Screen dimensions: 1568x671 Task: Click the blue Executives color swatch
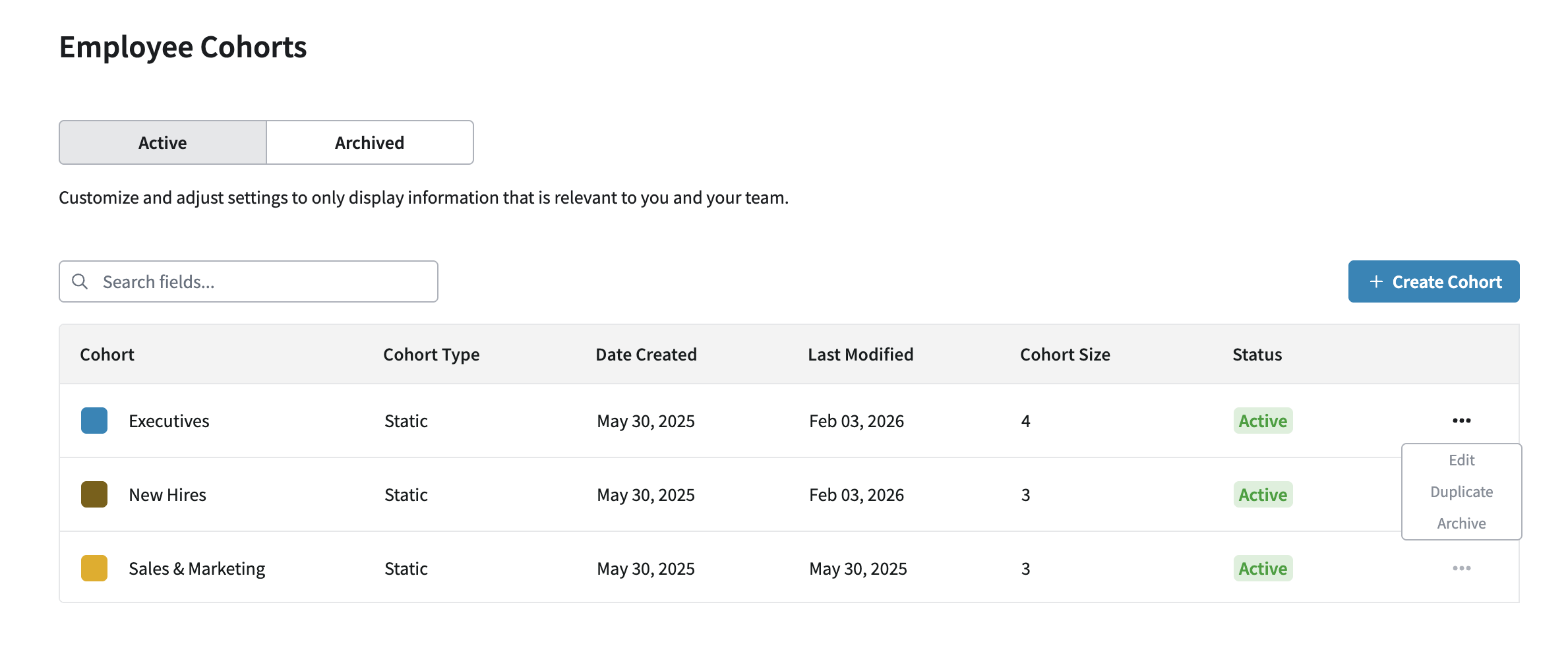[x=94, y=421]
